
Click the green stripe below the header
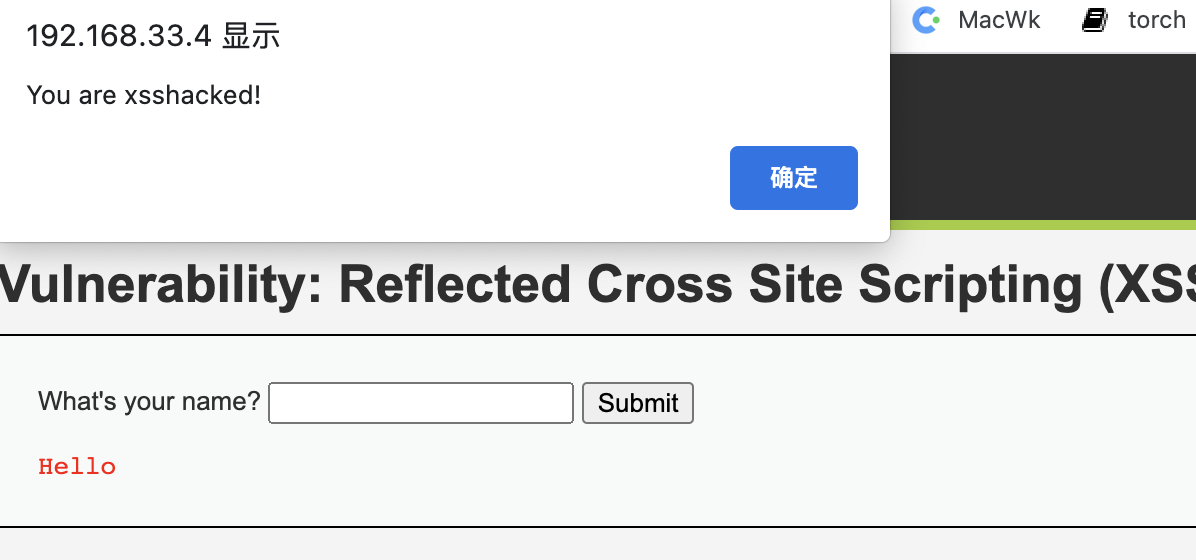pyautogui.click(x=1040, y=224)
